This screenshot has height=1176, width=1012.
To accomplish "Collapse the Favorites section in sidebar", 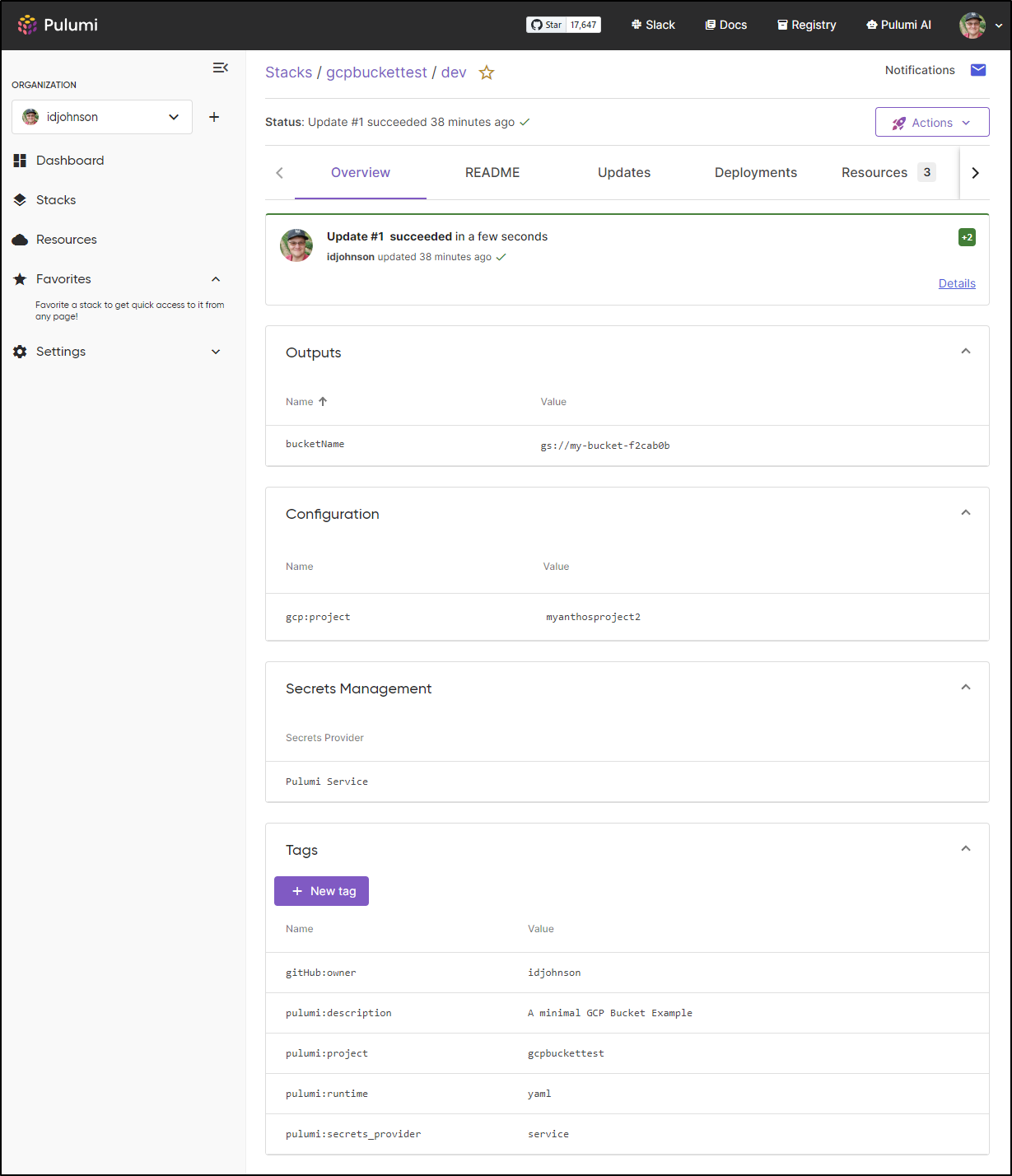I will click(x=216, y=279).
